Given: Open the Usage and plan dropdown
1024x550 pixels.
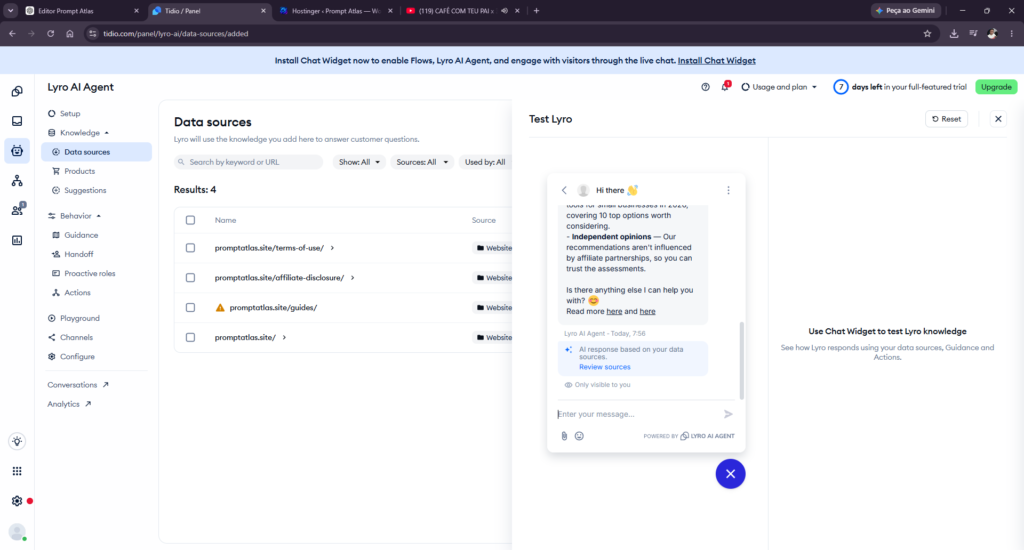Looking at the screenshot, I should tap(779, 87).
